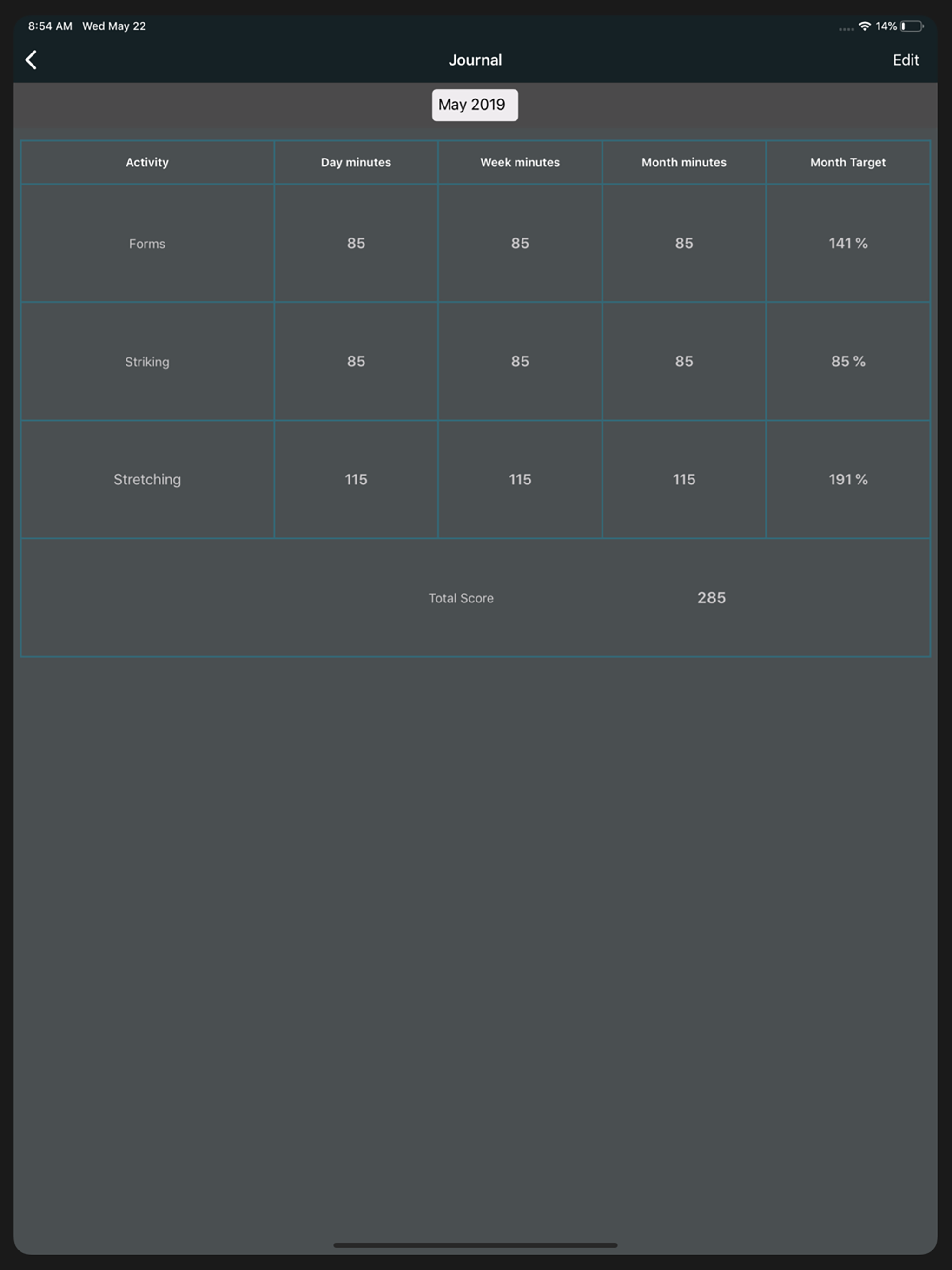Select the Month minutes column header
952x1270 pixels.
[x=684, y=163]
